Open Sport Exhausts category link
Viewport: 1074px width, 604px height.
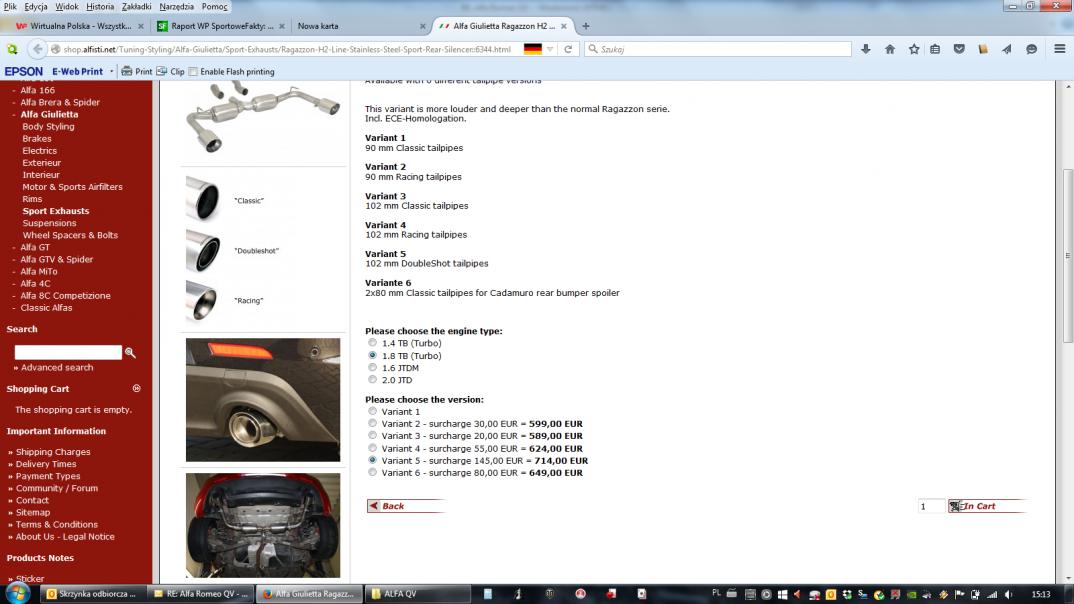(x=55, y=211)
